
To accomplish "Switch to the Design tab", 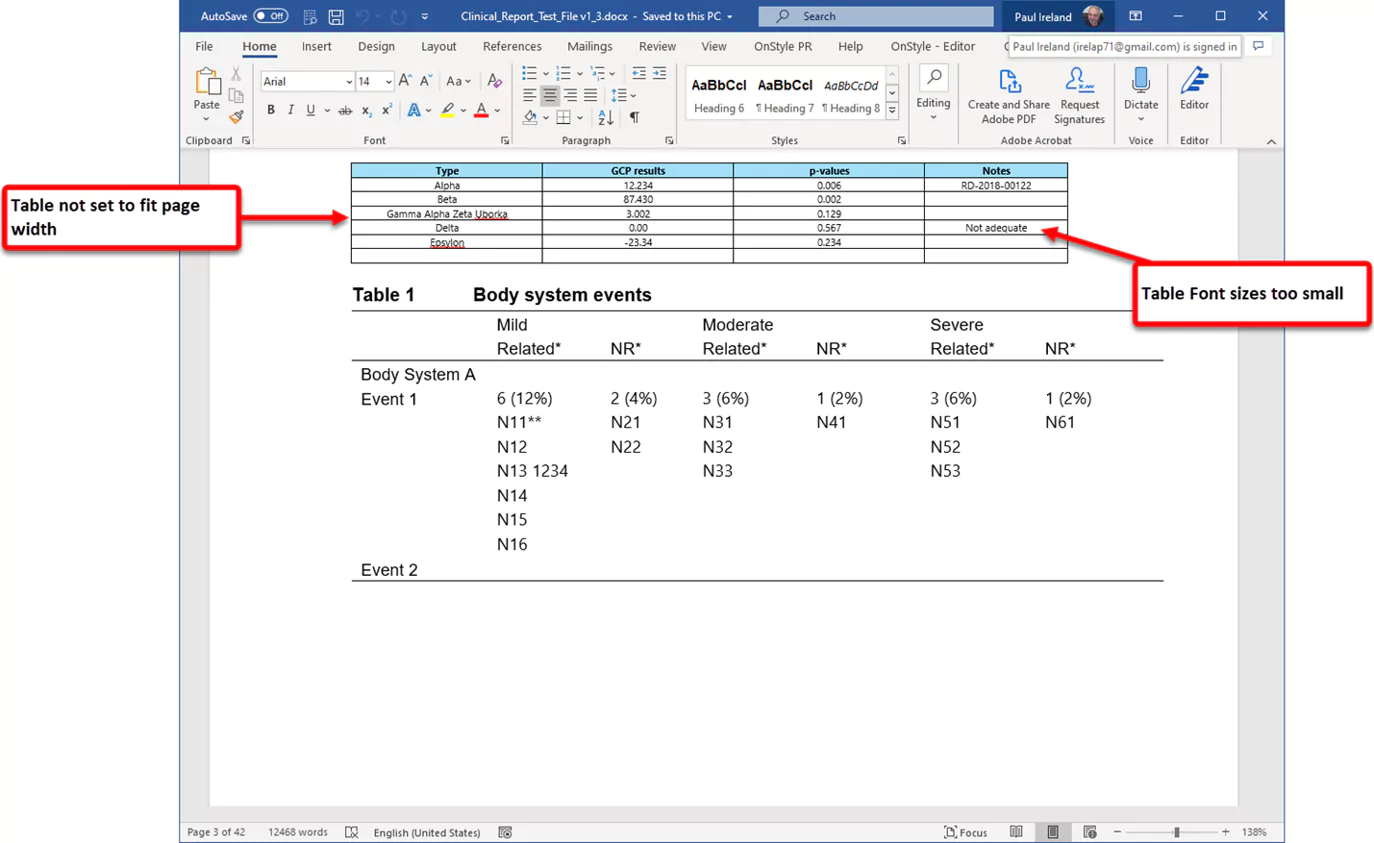I will coord(376,46).
